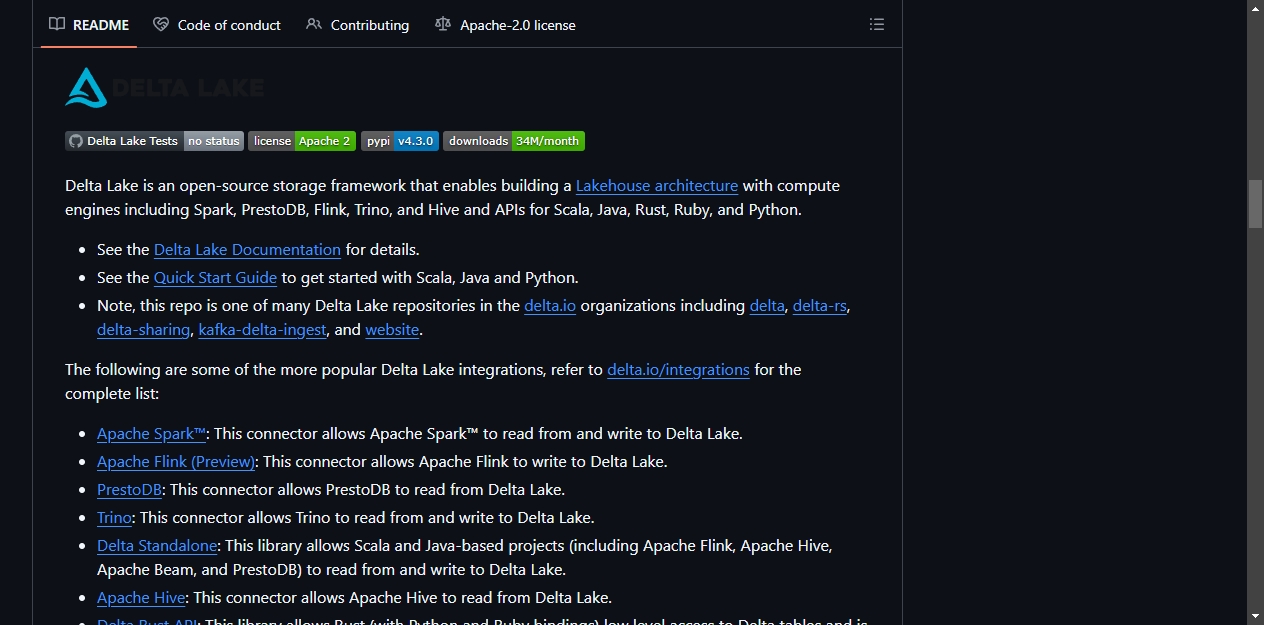This screenshot has width=1264, height=625.
Task: Open the Apache Hive connector link
Action: click(141, 597)
